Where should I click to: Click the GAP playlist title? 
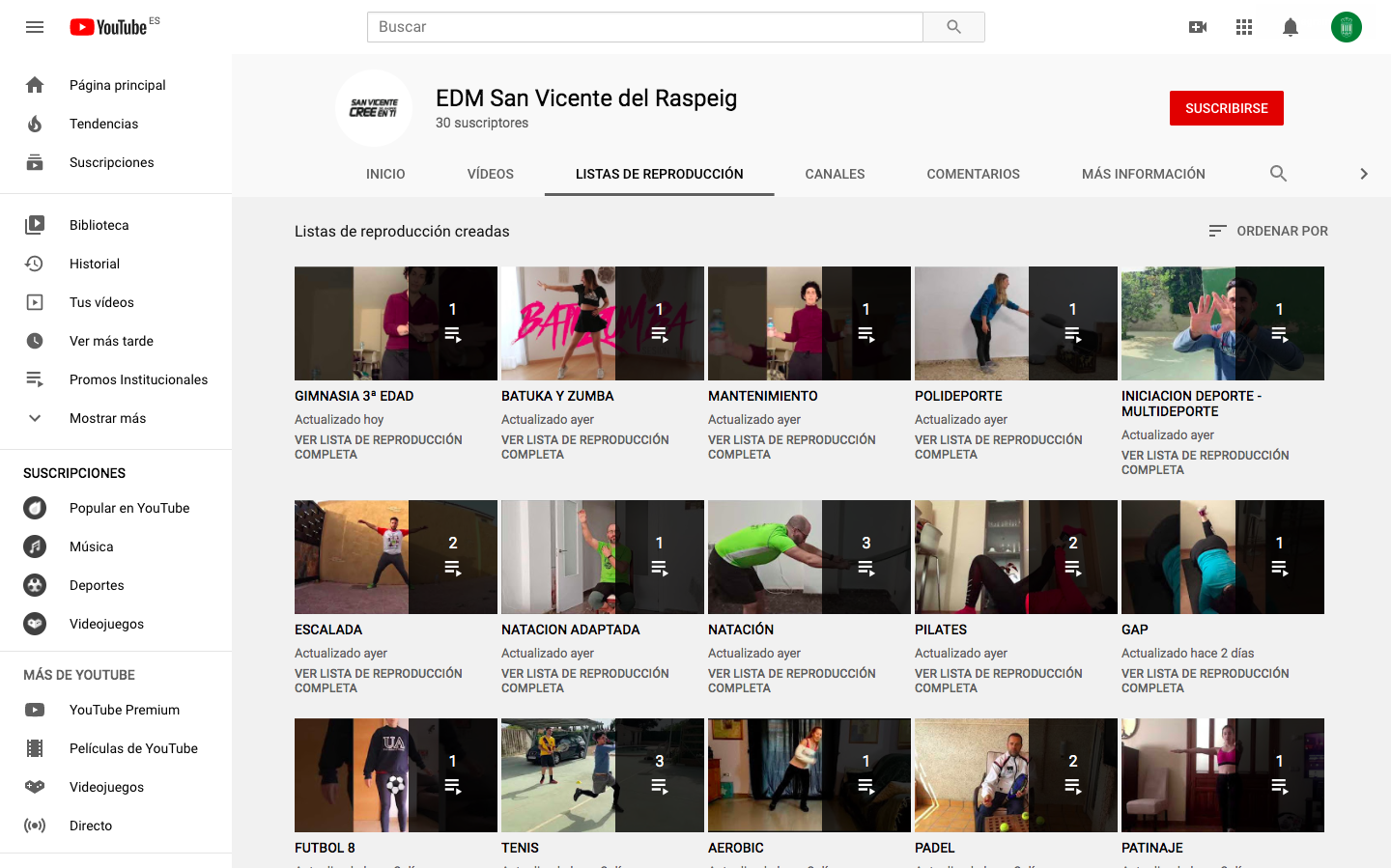pos(1135,630)
